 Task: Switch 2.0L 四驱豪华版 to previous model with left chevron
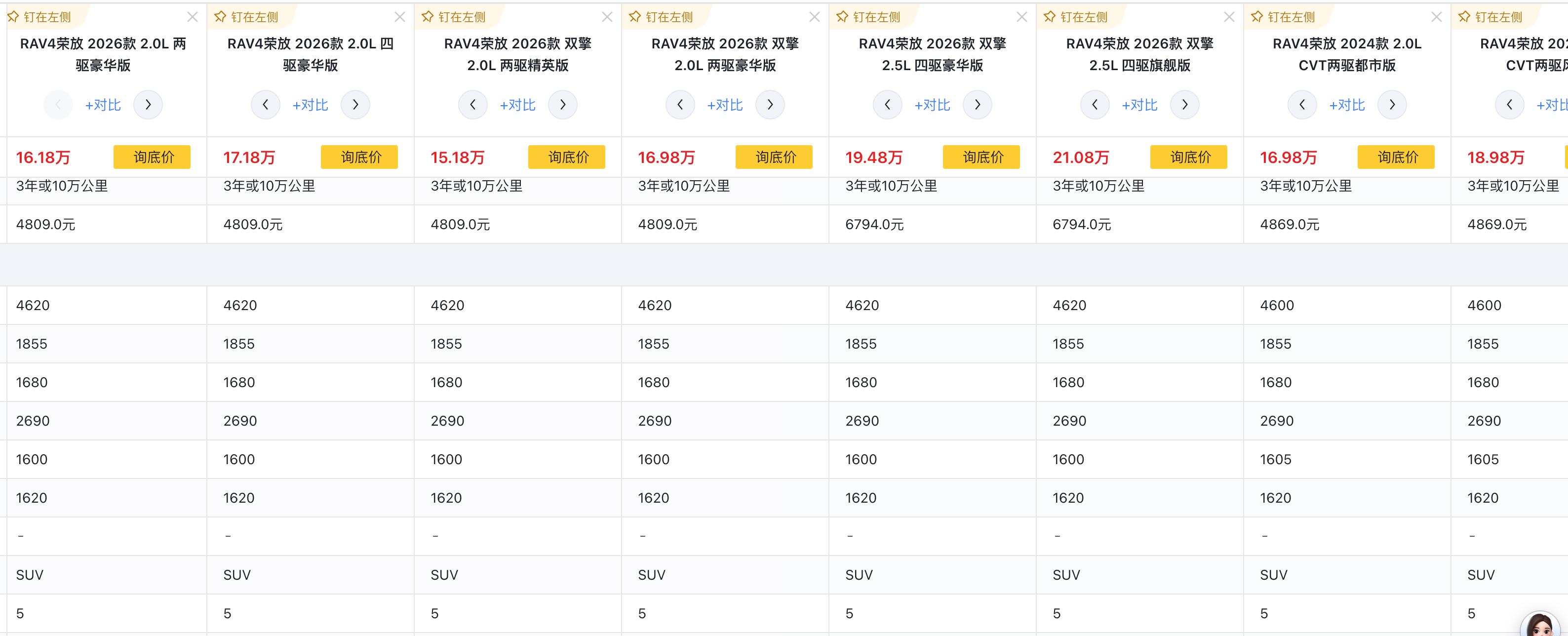coord(266,105)
